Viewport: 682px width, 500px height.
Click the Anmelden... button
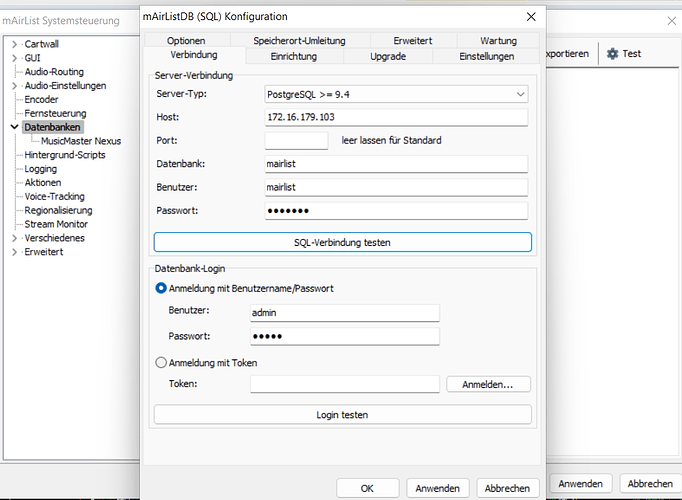(488, 384)
